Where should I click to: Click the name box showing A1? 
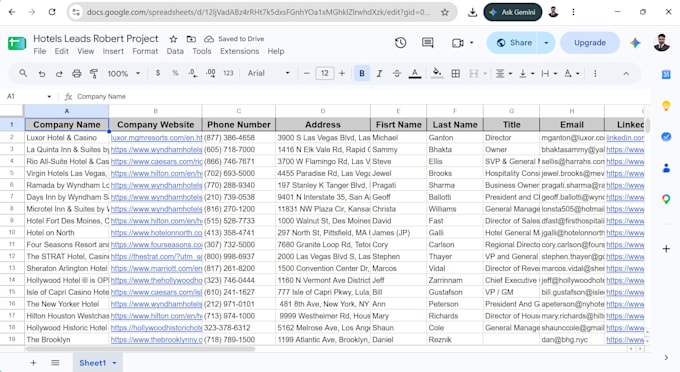[29, 96]
